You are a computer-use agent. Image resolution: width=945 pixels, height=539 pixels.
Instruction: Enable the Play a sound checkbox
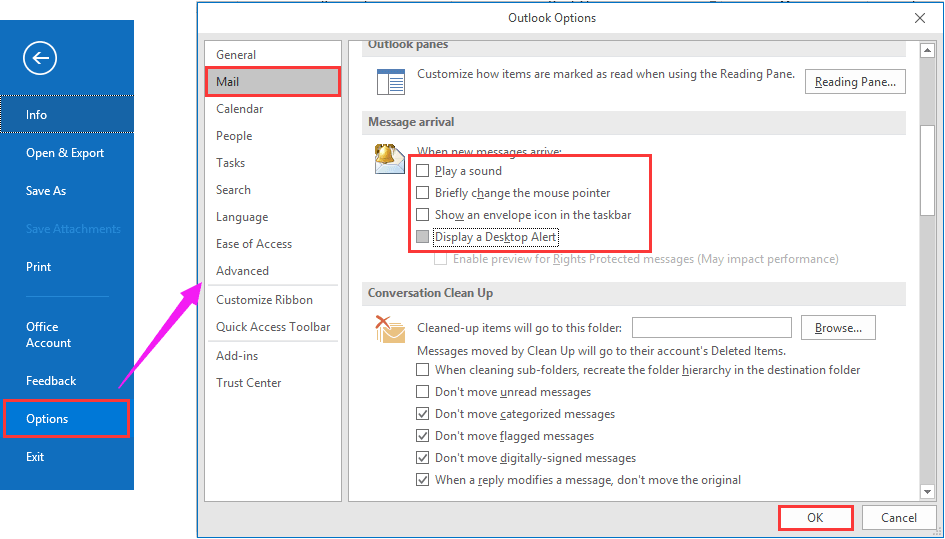coord(422,171)
